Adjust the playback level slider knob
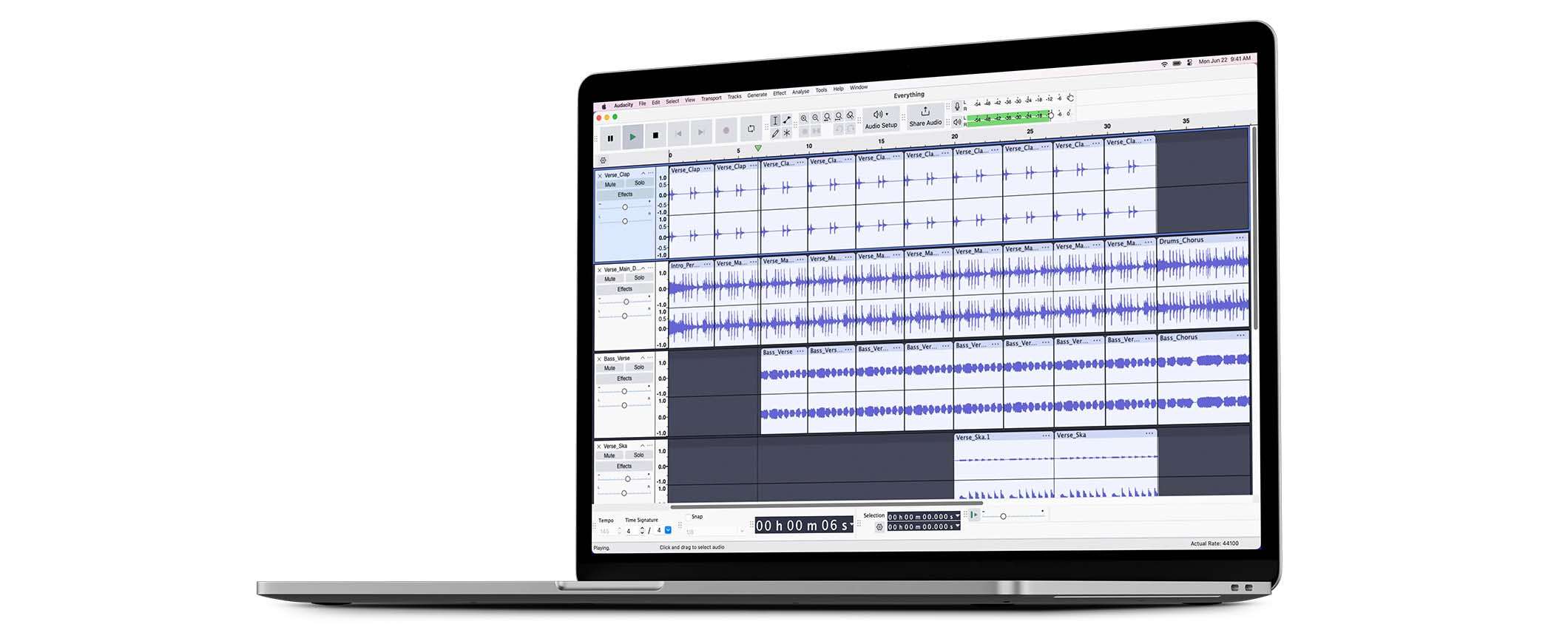This screenshot has height=627, width=1568. 1051,115
